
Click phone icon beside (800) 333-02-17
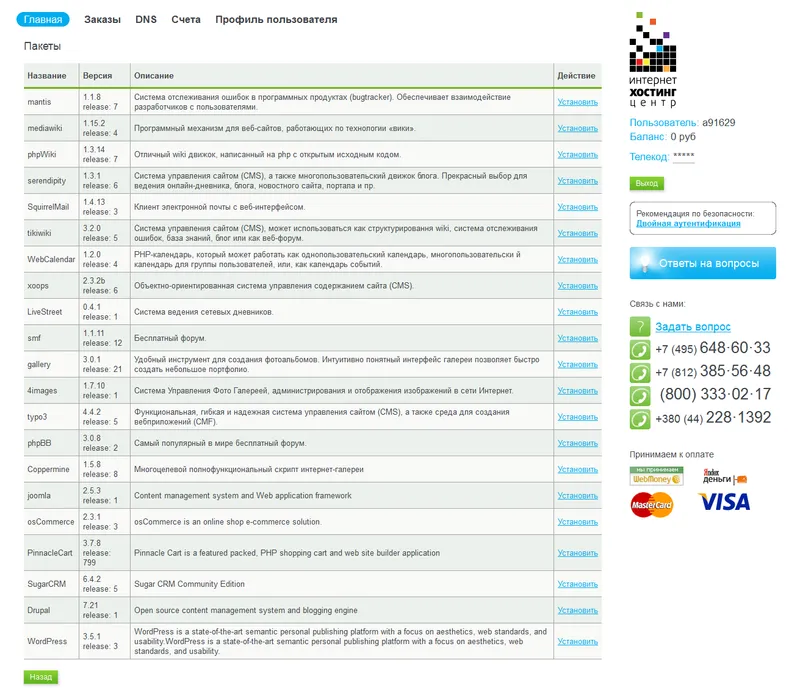click(x=640, y=396)
